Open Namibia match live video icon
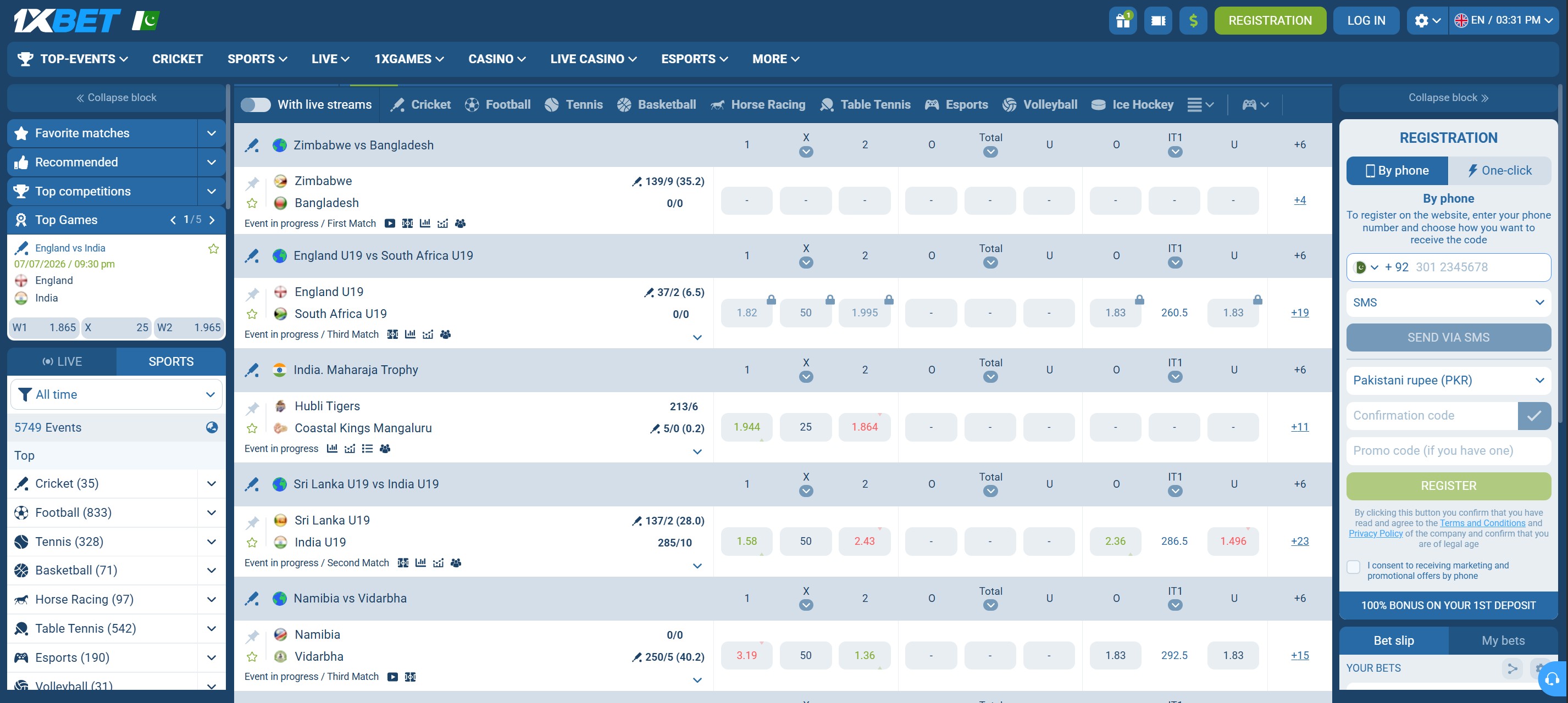Viewport: 1568px width, 703px height. click(x=392, y=677)
